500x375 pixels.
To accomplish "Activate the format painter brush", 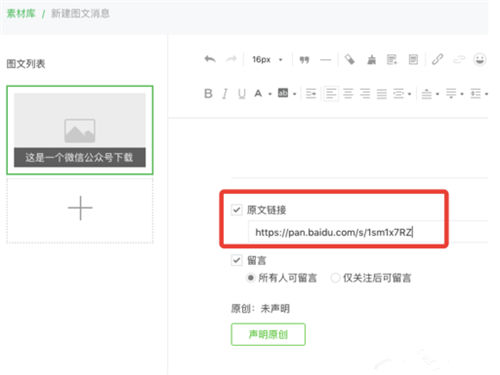I will (x=371, y=60).
